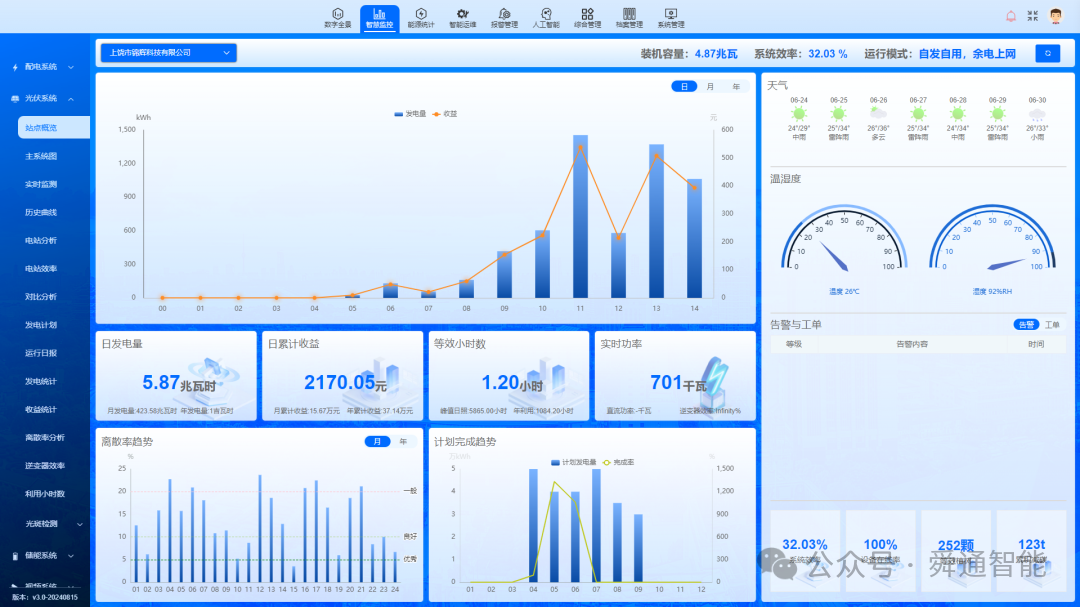Screen dimensions: 1080x607
Task: Expand the 配电系统 sidebar group
Action: tap(43, 67)
